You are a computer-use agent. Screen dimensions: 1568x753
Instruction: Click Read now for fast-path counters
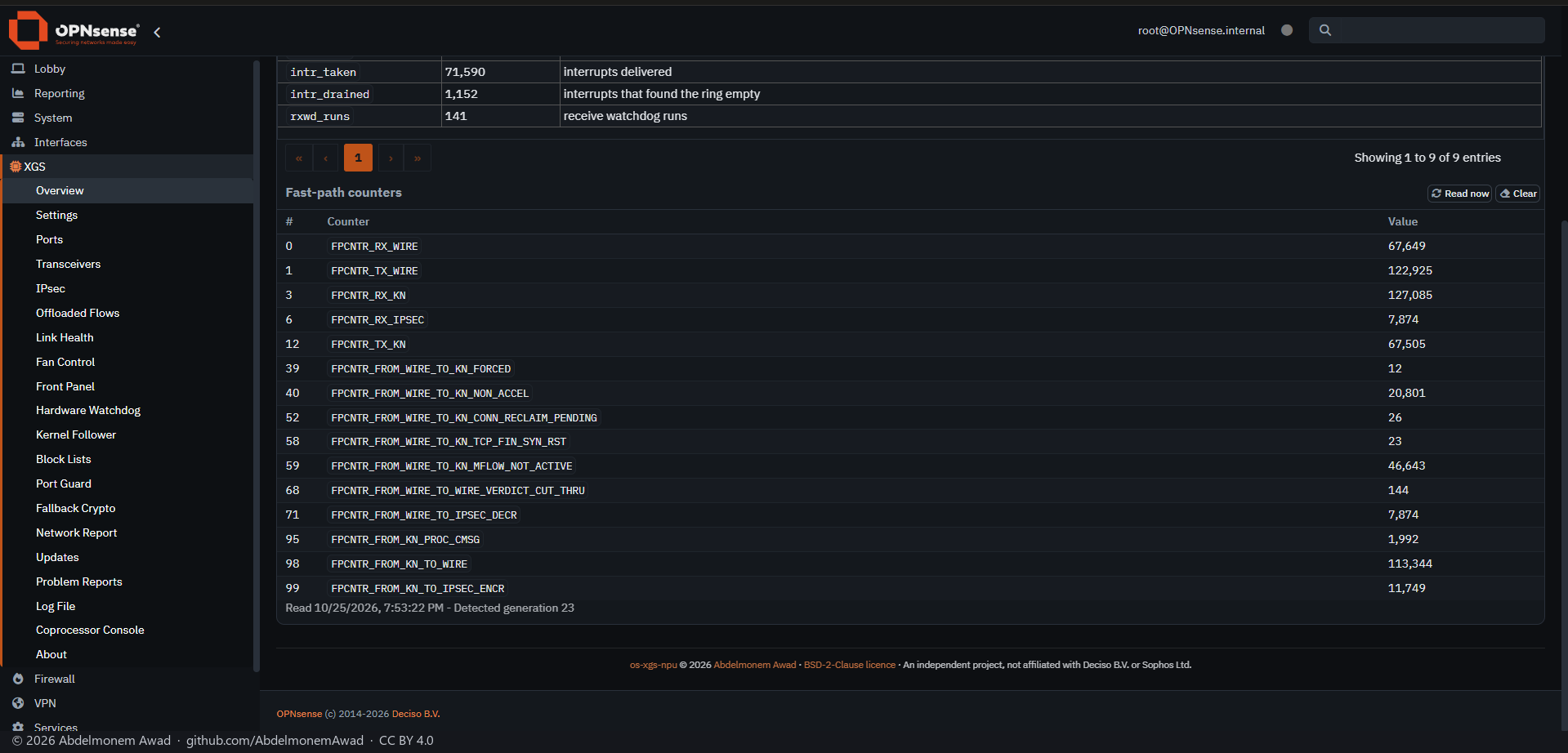1460,194
